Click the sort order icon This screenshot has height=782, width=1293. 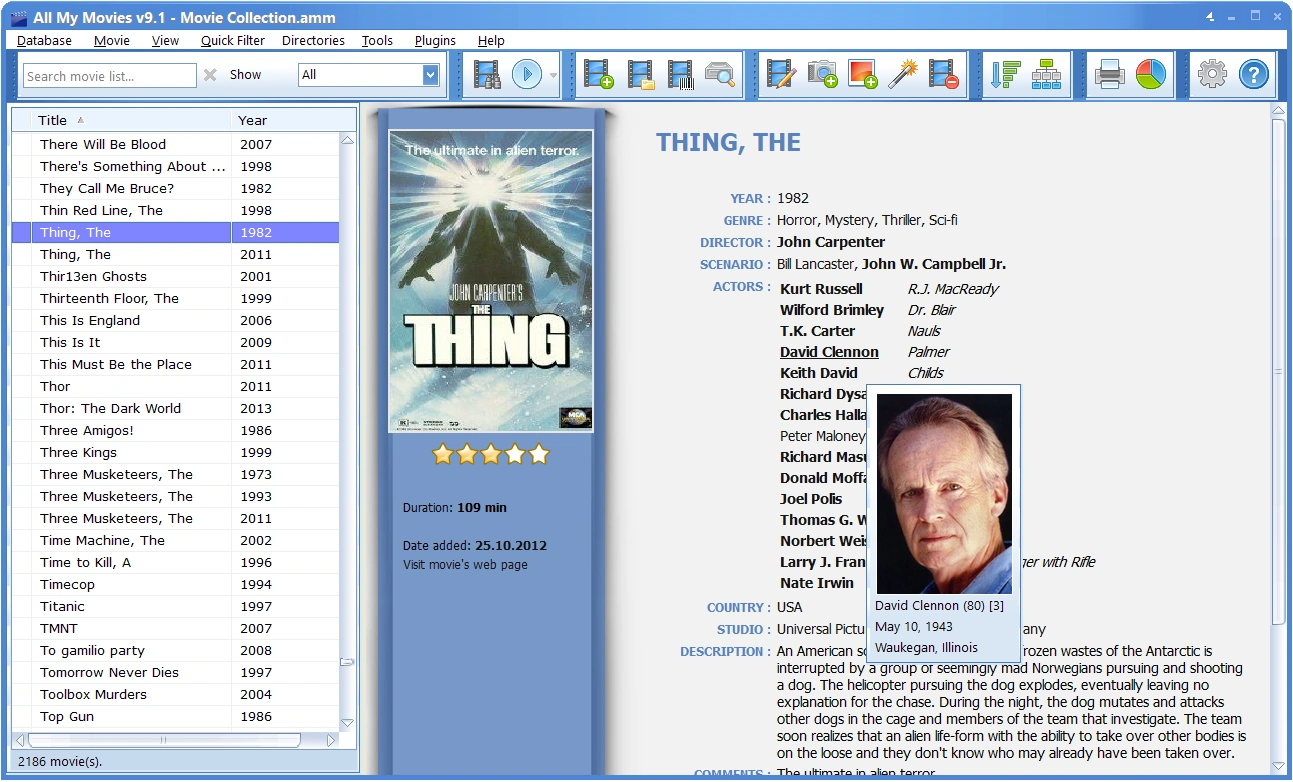tap(1005, 75)
